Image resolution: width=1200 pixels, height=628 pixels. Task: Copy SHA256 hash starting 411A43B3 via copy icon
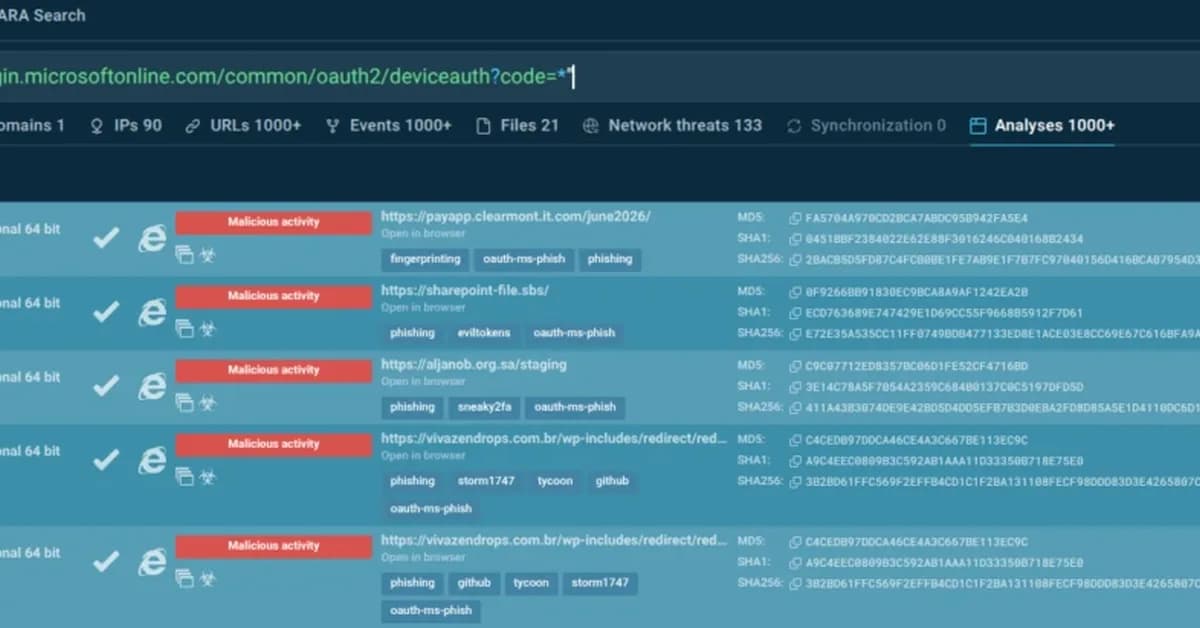[x=795, y=408]
